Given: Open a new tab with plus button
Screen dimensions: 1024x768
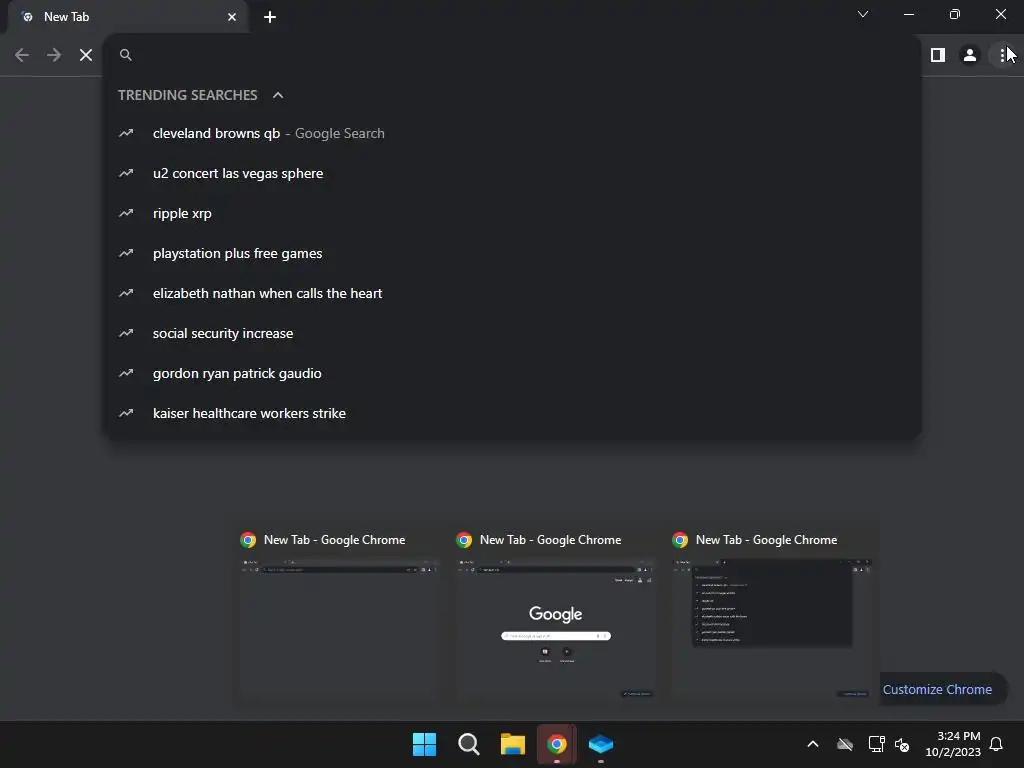Looking at the screenshot, I should coord(270,17).
